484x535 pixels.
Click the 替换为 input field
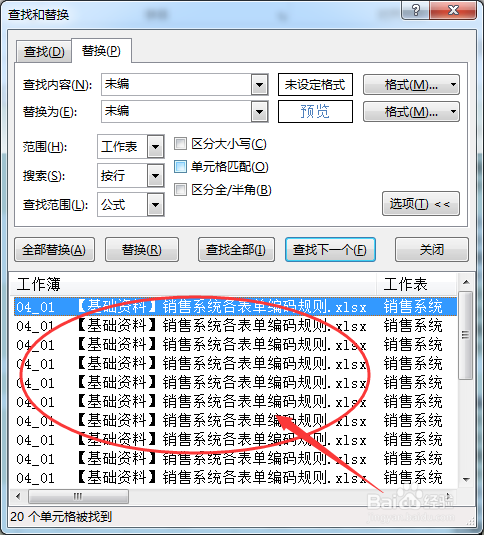point(176,111)
